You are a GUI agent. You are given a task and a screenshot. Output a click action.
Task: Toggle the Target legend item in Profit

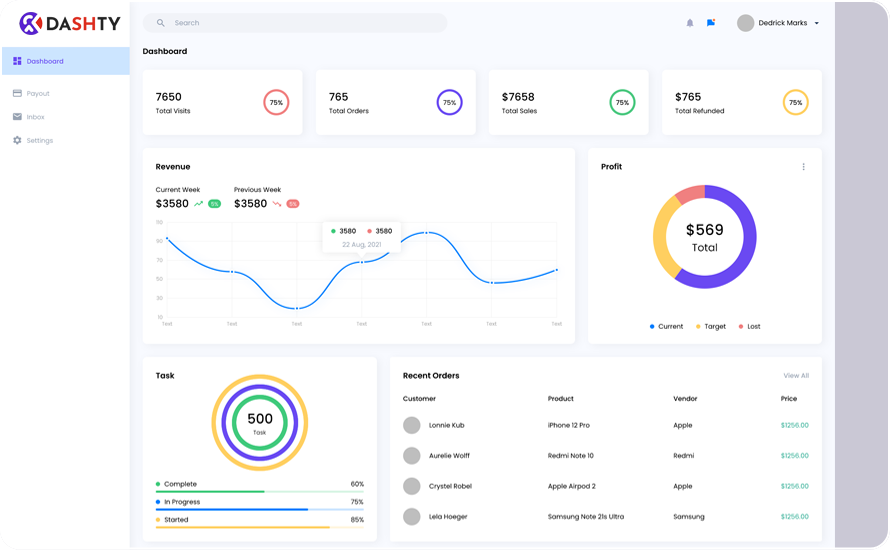click(711, 327)
